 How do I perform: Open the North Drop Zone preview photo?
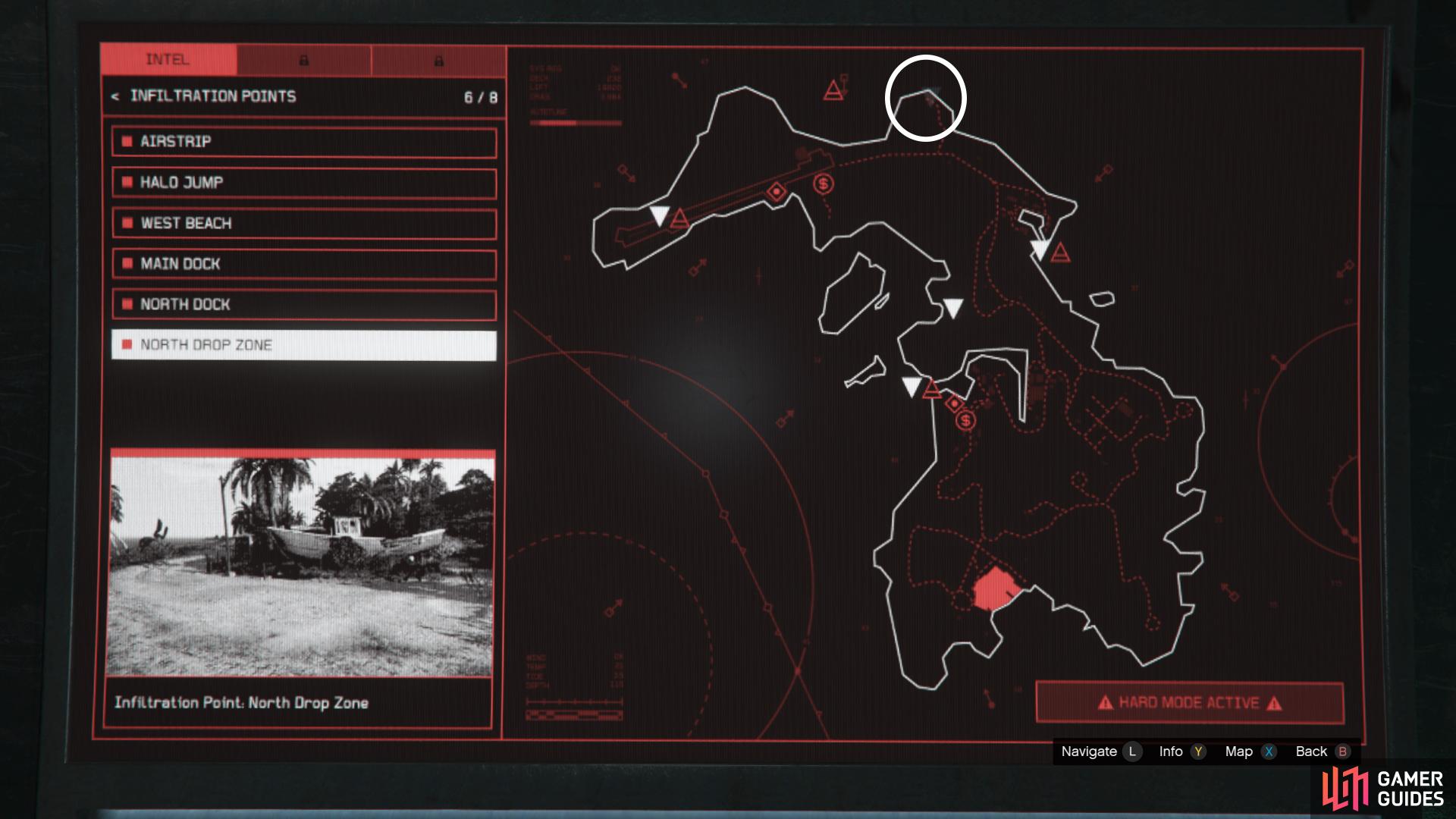click(x=303, y=566)
